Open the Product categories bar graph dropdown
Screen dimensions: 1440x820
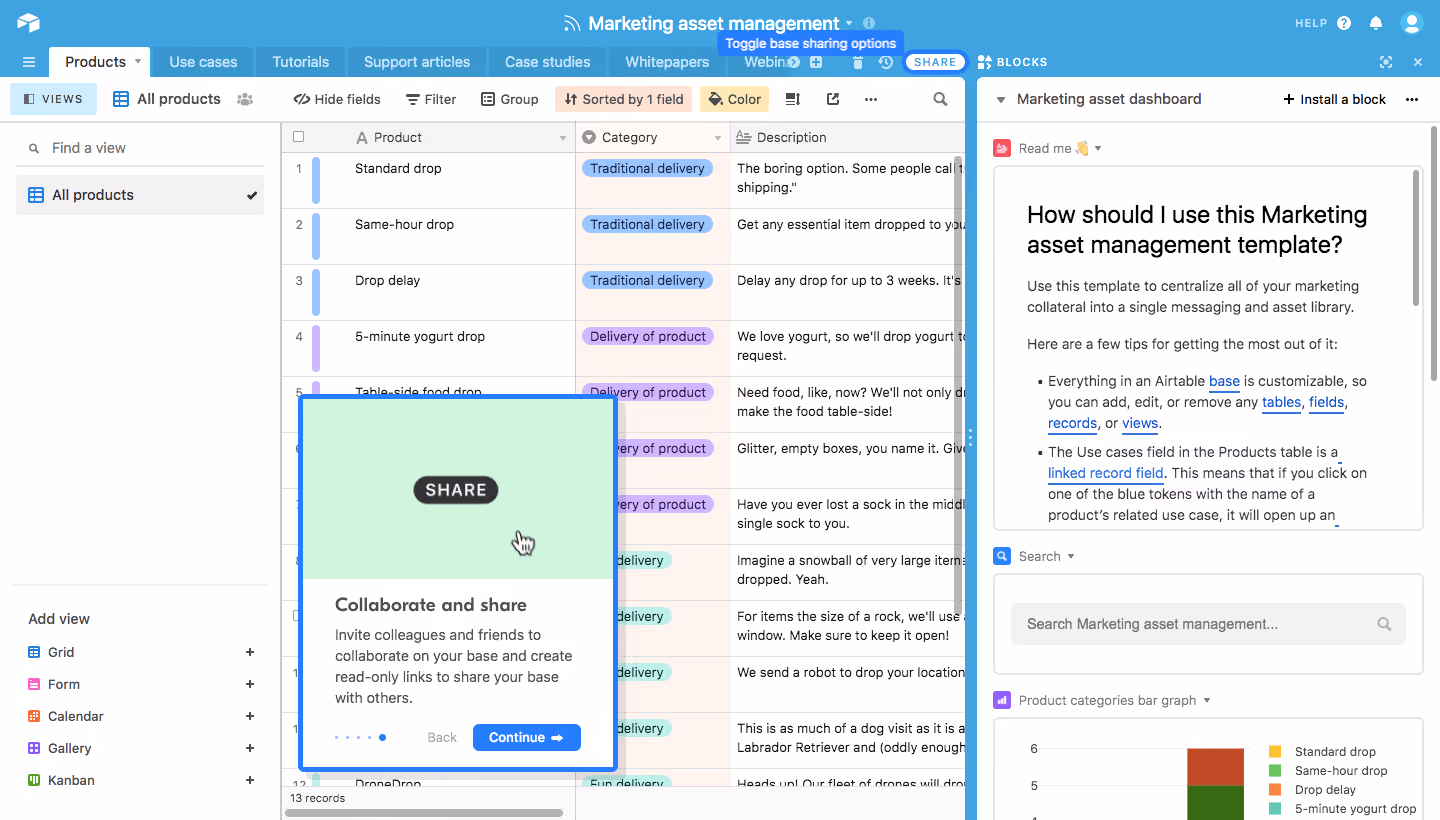coord(1207,700)
